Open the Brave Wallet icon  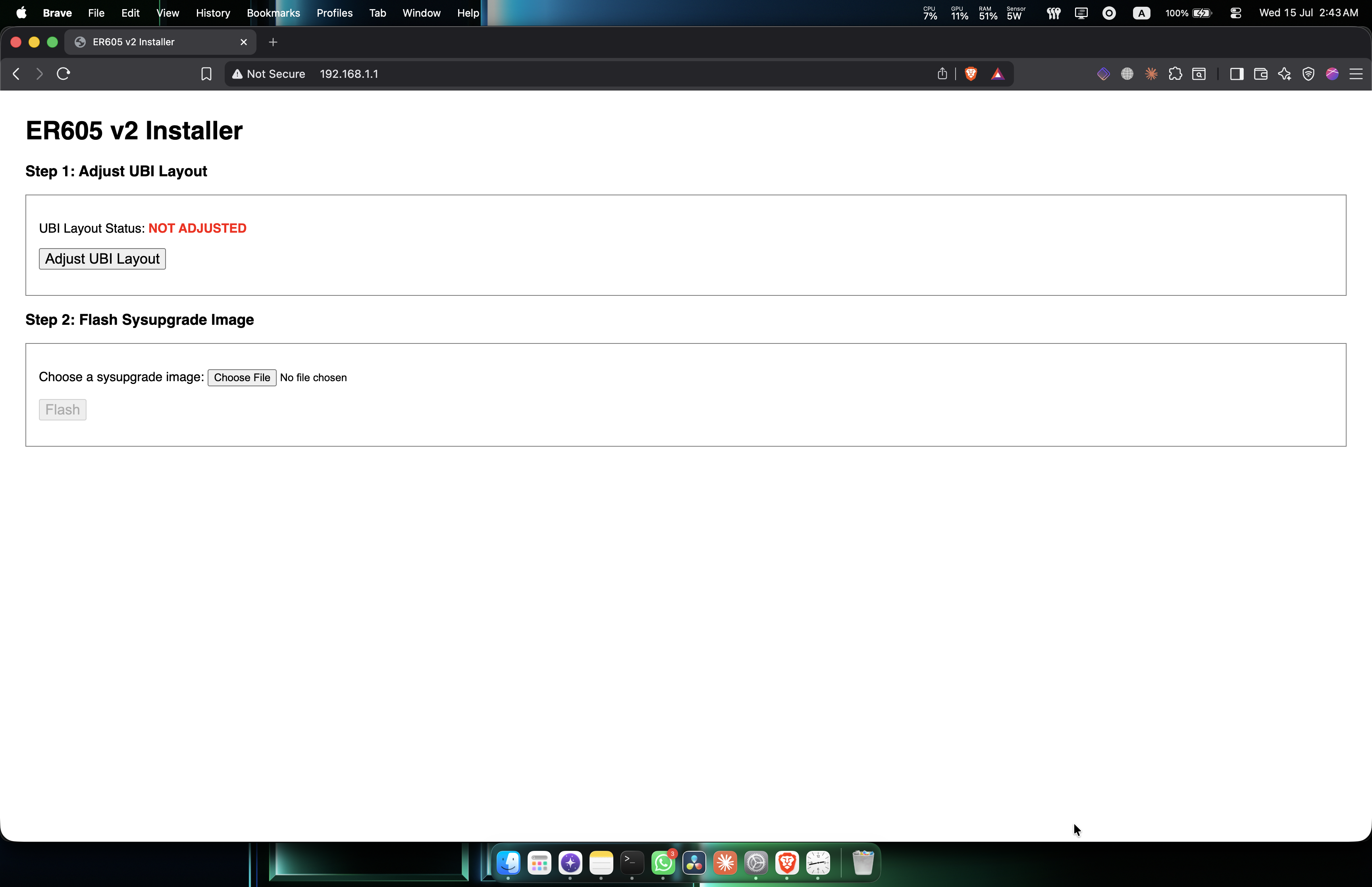point(1261,74)
